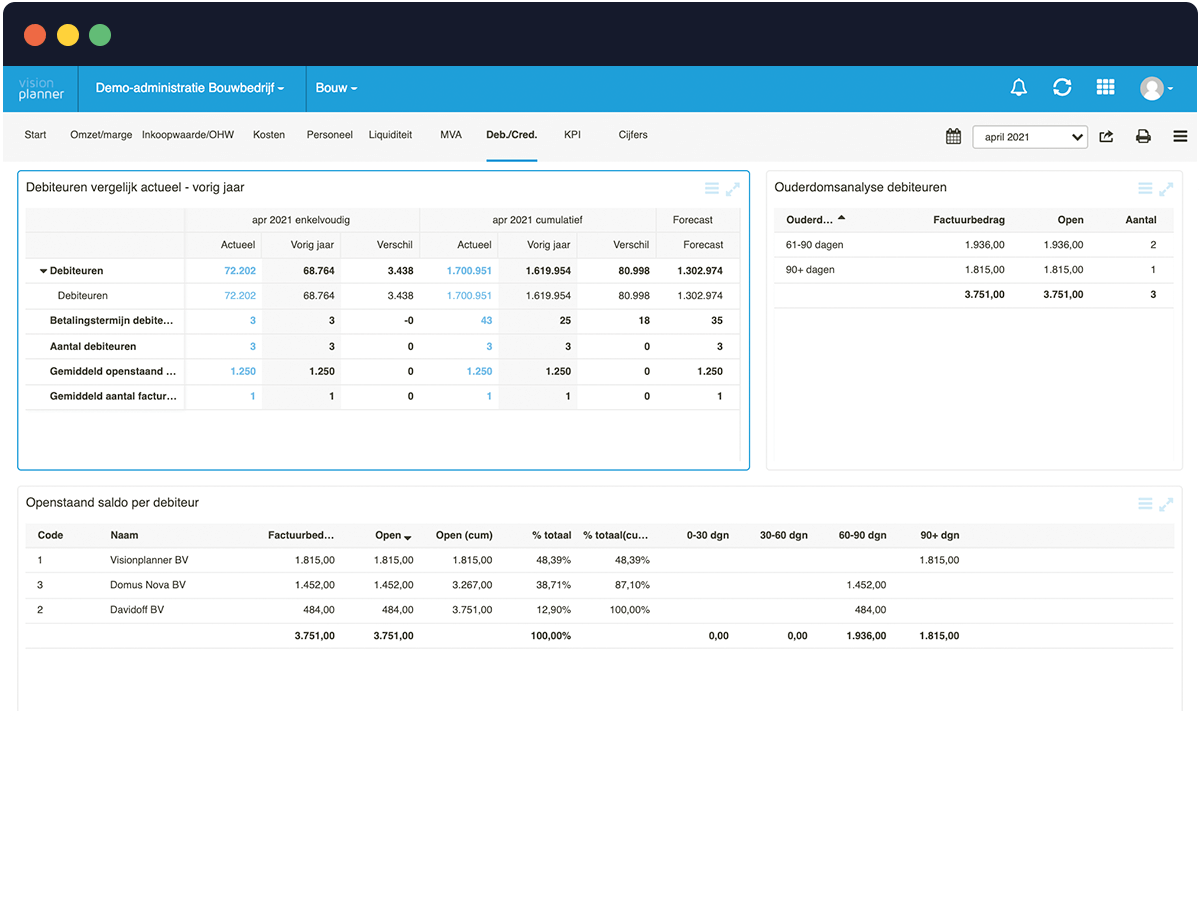Viewport: 1200px width, 900px height.
Task: Open menu of Ouderdomsanalyse debiteuren panel
Action: click(x=1145, y=188)
